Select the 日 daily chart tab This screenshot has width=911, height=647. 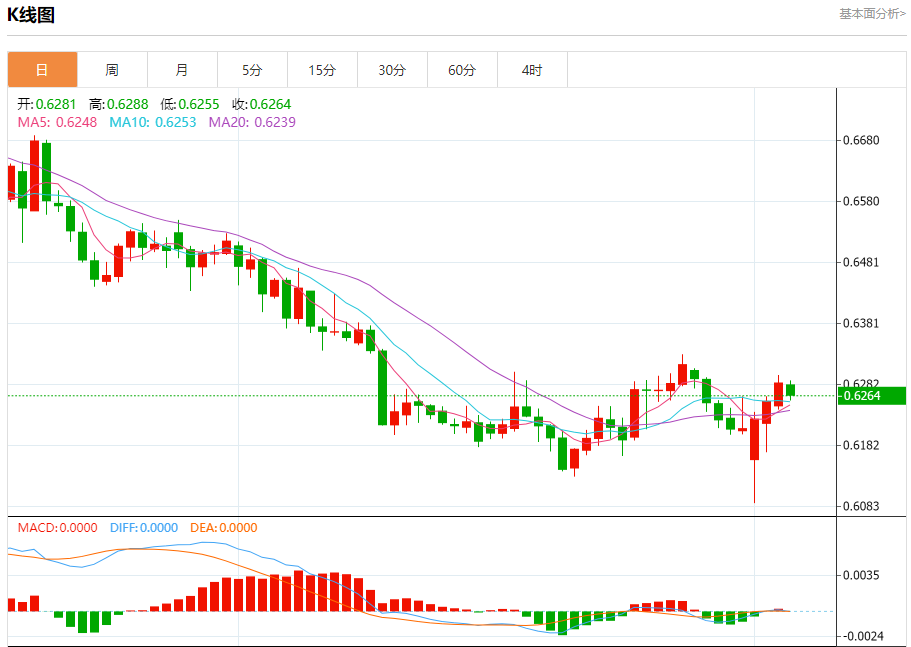(42, 70)
